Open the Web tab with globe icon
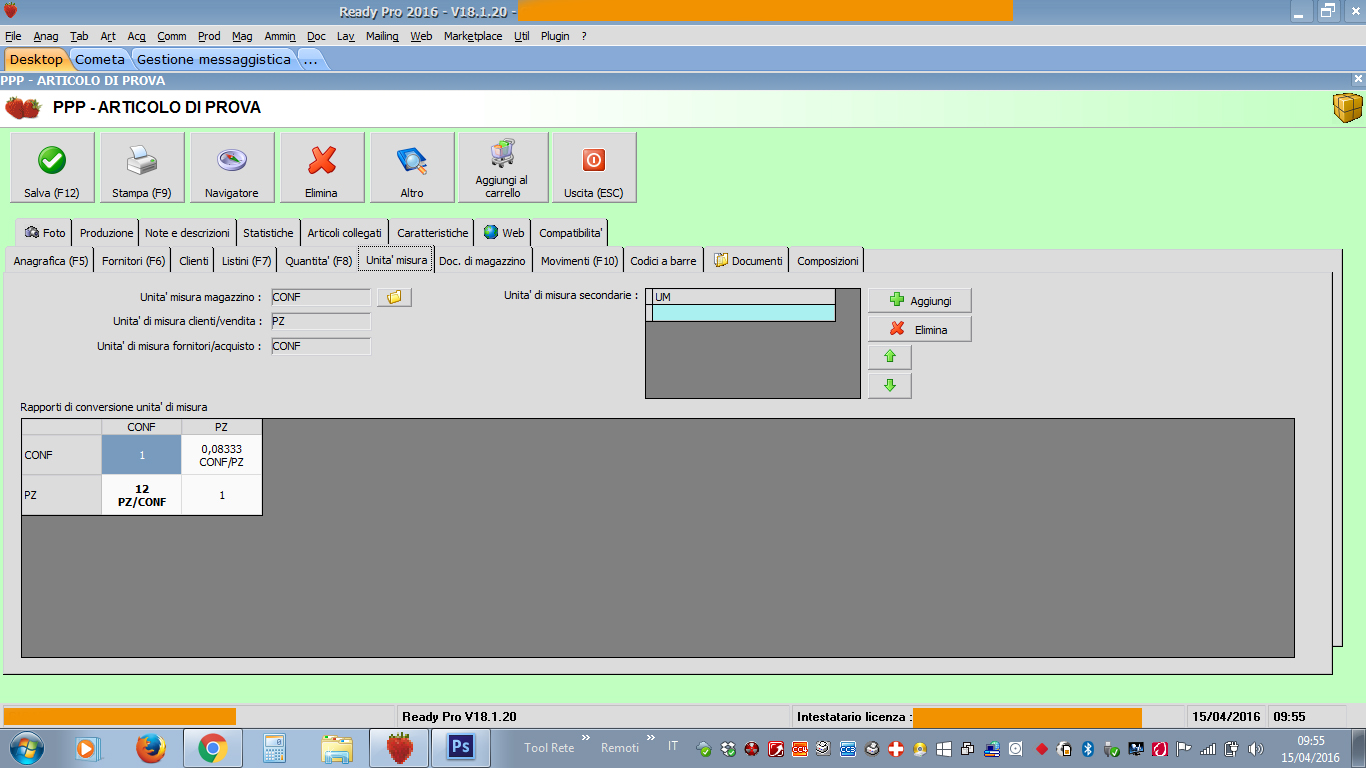Screen dimensions: 1366x768 504,233
